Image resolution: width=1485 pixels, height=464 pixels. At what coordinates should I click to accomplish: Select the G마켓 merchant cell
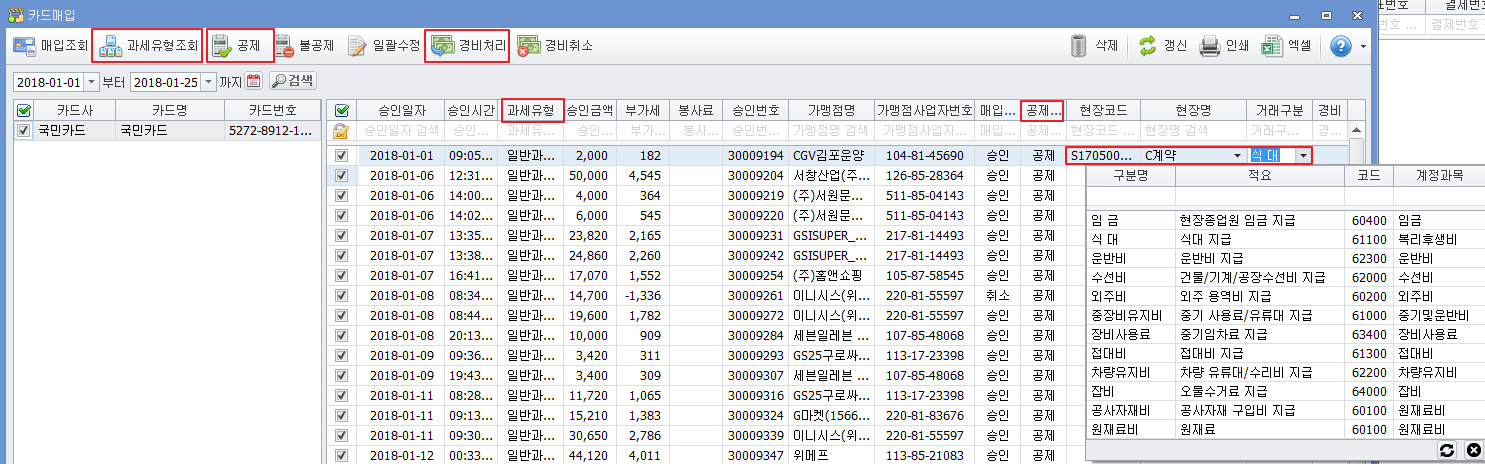coord(830,416)
